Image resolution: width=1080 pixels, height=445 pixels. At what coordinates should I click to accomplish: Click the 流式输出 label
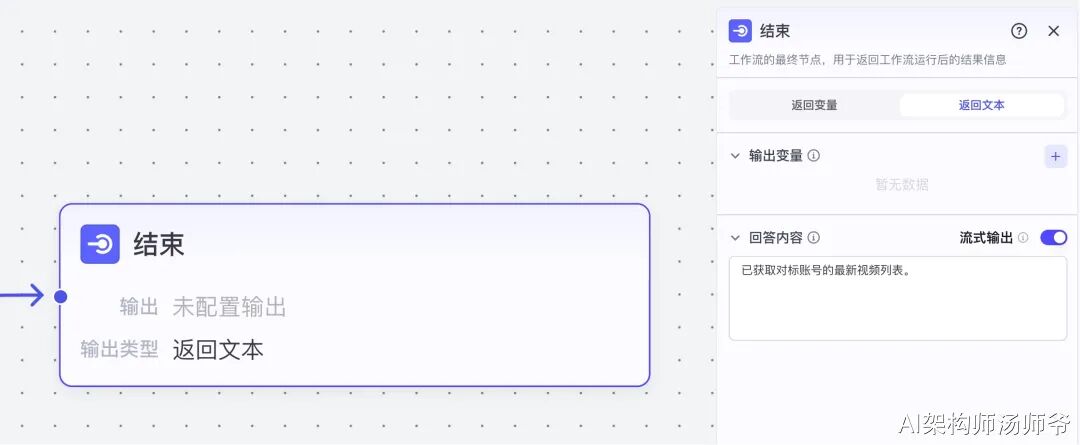[986, 238]
